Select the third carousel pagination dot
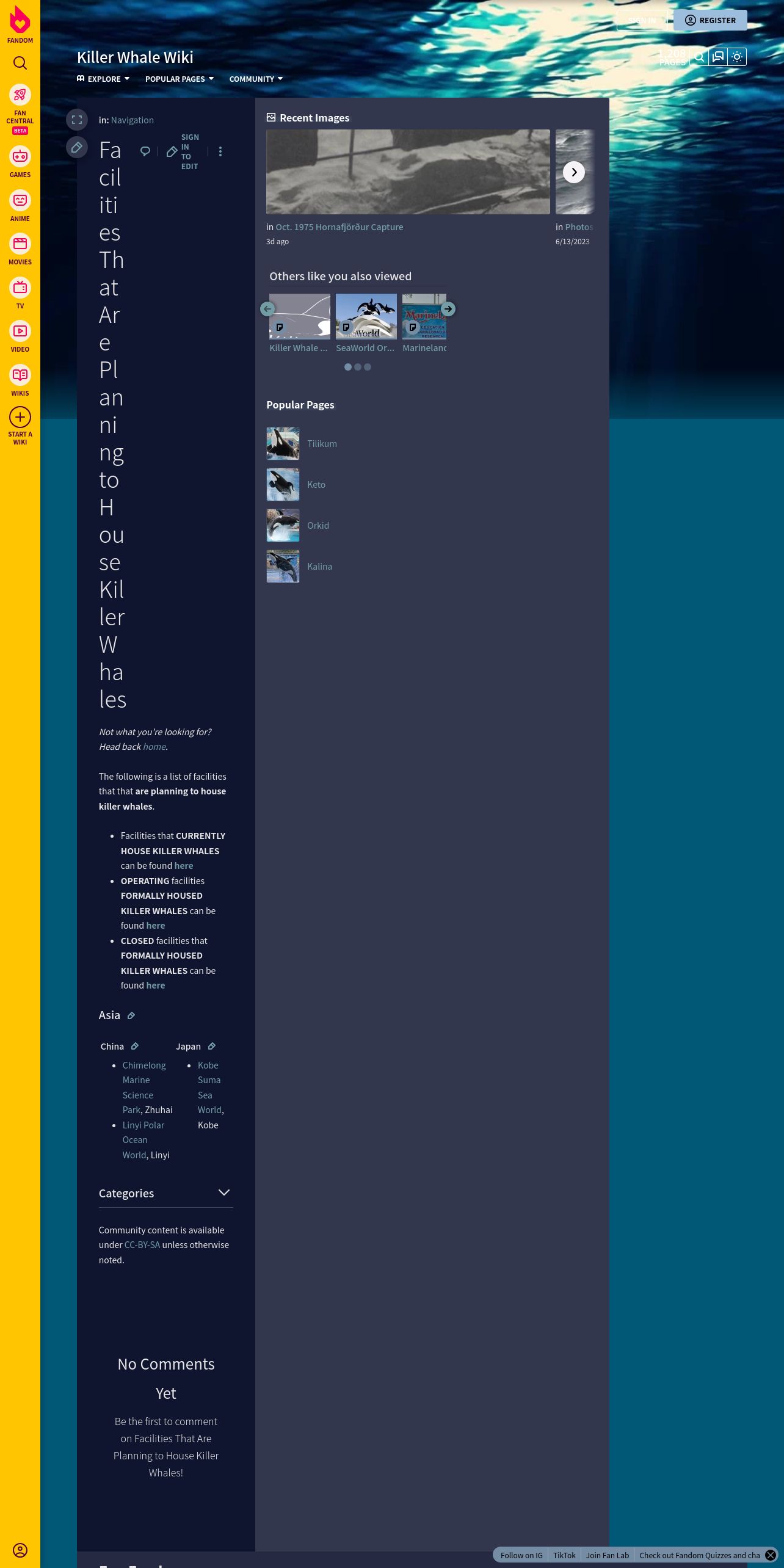This screenshot has width=784, height=1568. [x=368, y=367]
